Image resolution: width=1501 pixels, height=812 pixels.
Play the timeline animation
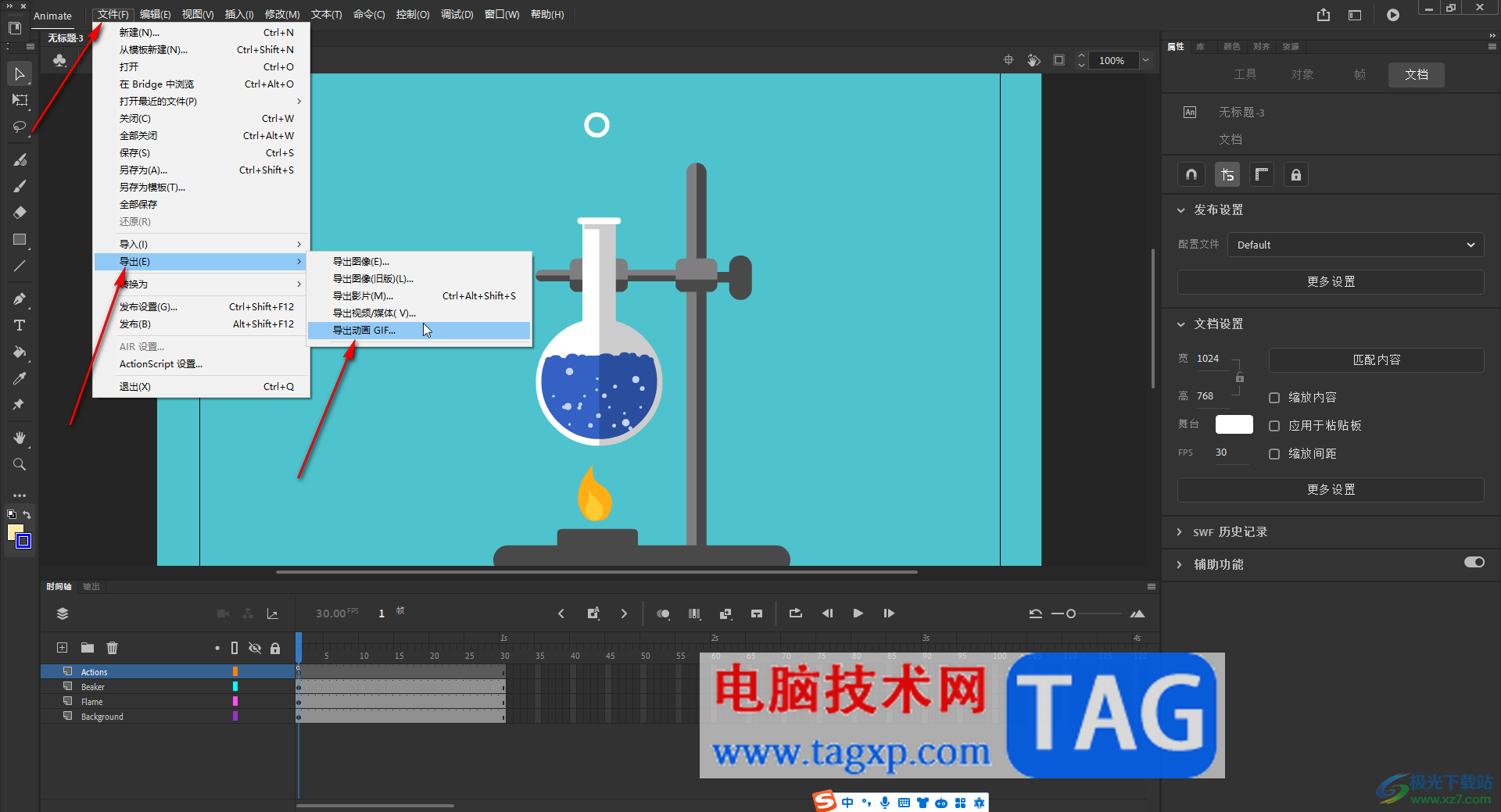pyautogui.click(x=858, y=613)
